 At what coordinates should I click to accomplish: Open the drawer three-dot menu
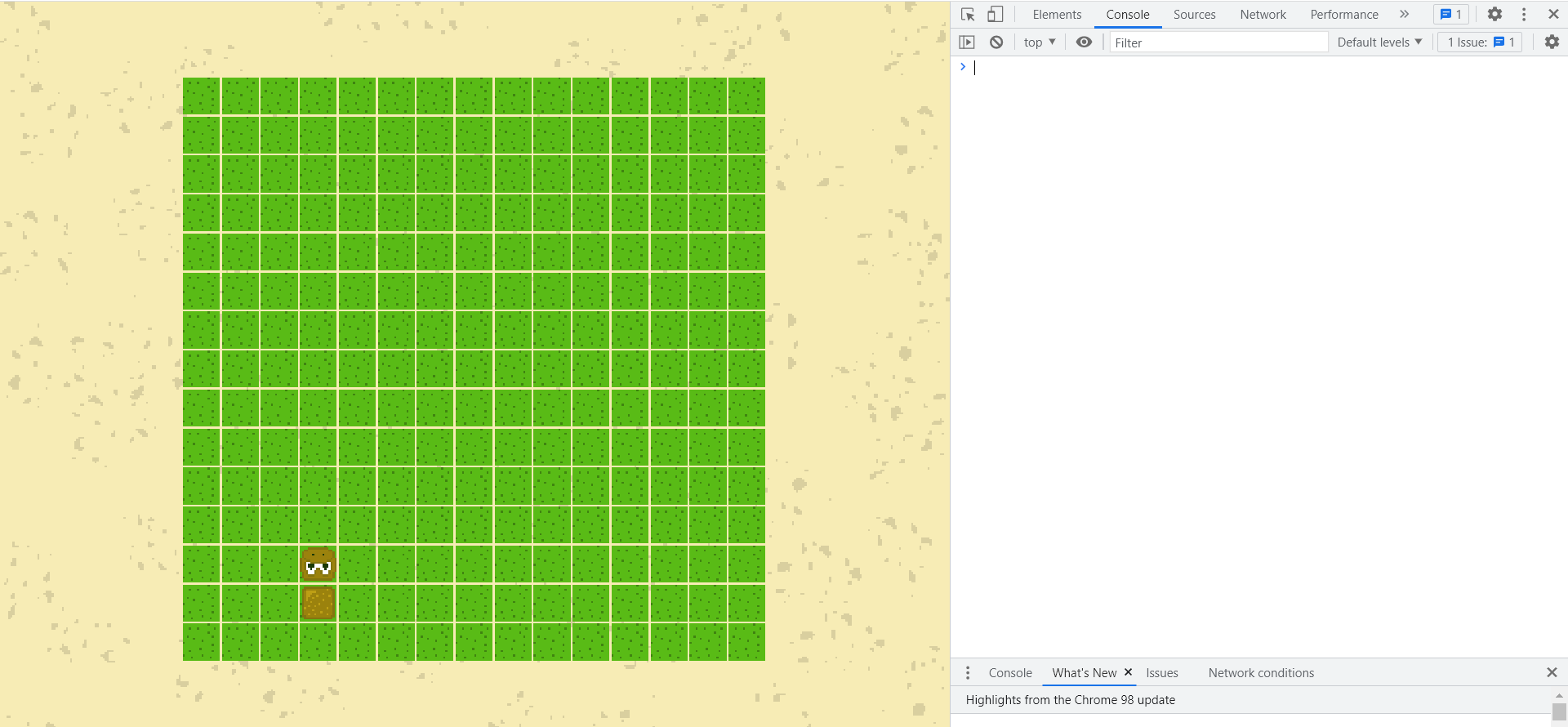968,673
